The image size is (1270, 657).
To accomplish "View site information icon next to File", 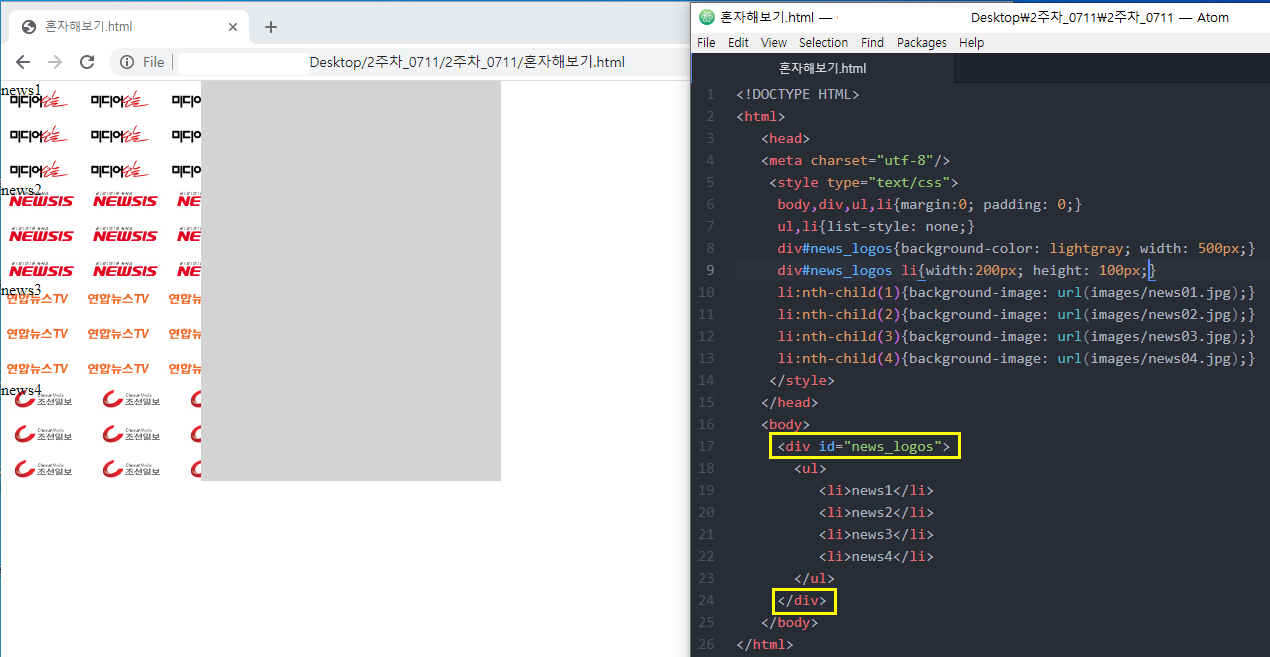I will coord(127,62).
